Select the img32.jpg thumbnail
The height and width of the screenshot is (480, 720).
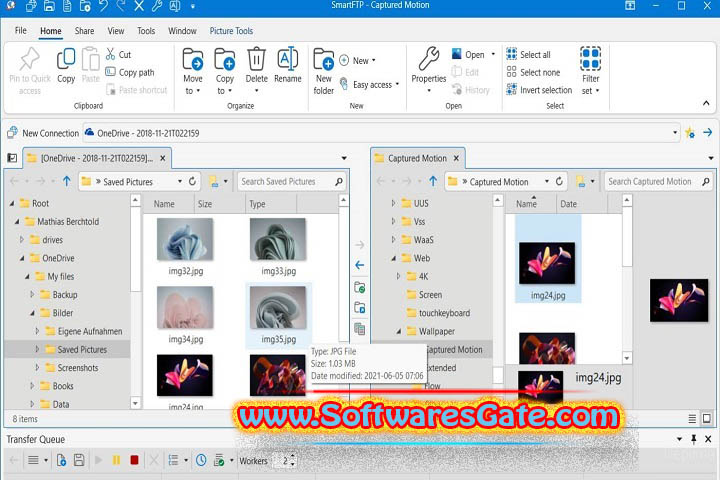[x=185, y=239]
